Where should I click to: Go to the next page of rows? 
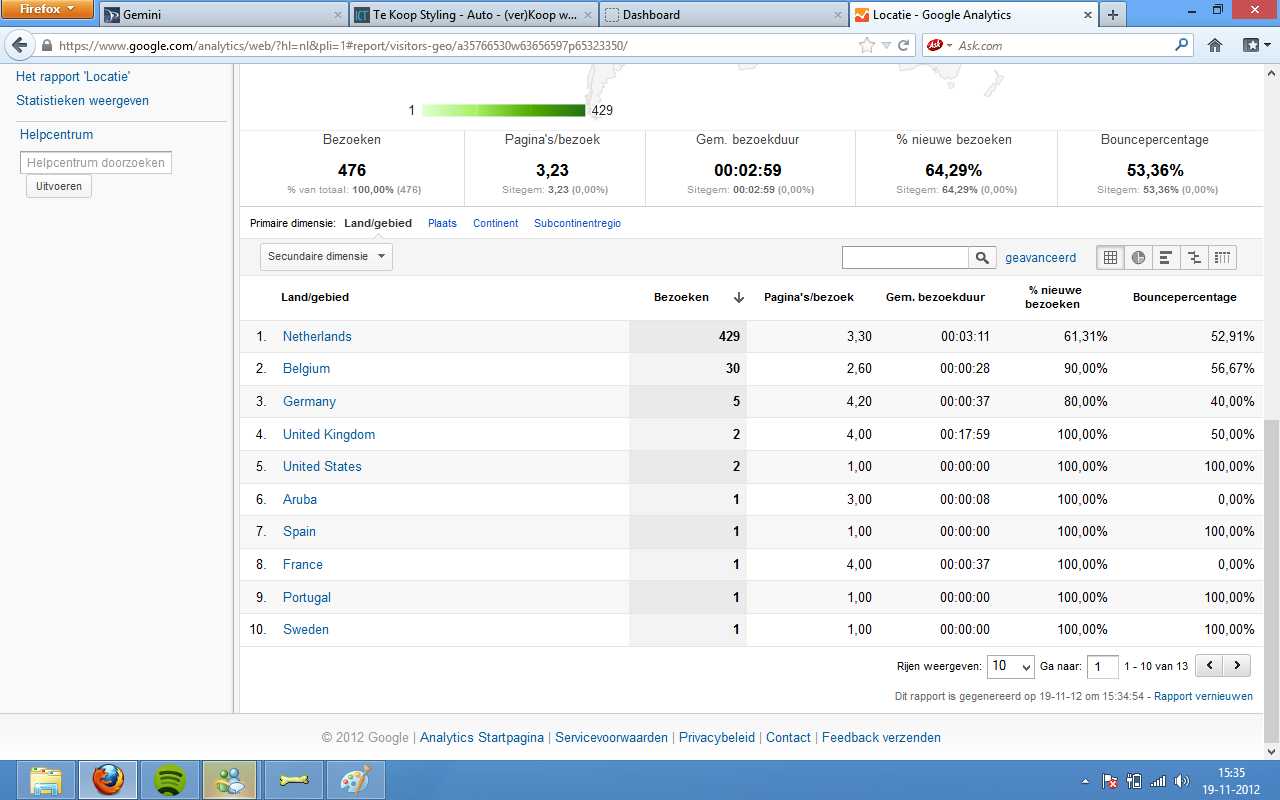point(1237,666)
